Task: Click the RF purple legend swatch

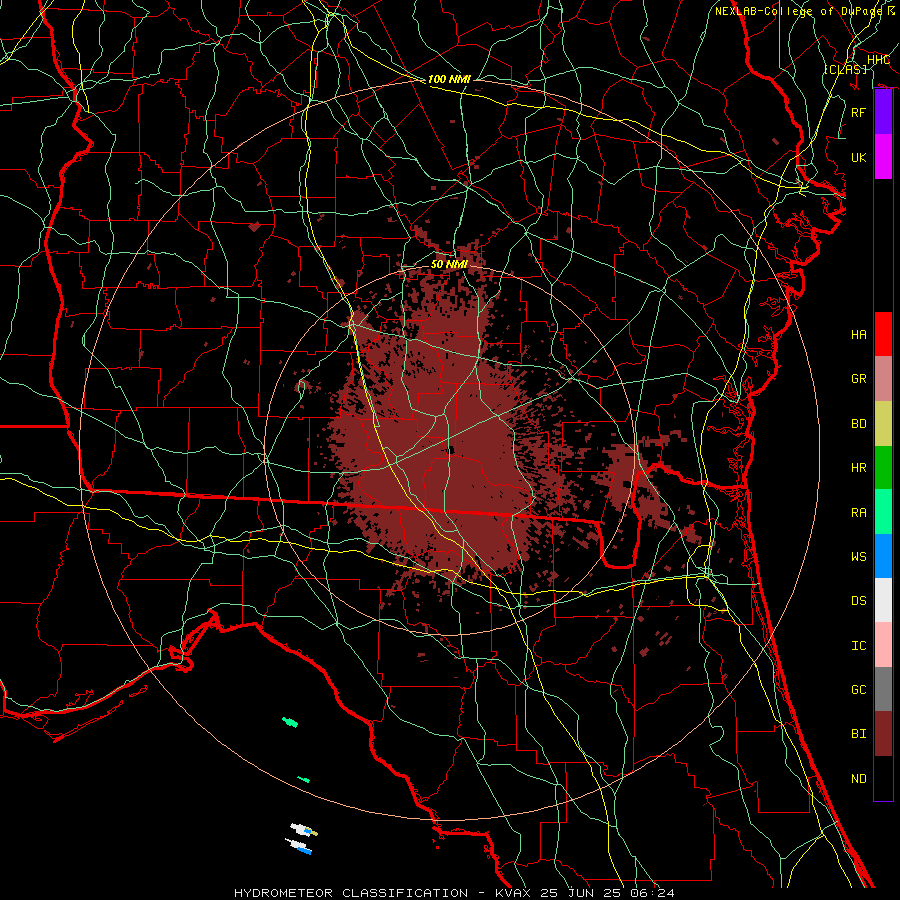Action: [883, 112]
